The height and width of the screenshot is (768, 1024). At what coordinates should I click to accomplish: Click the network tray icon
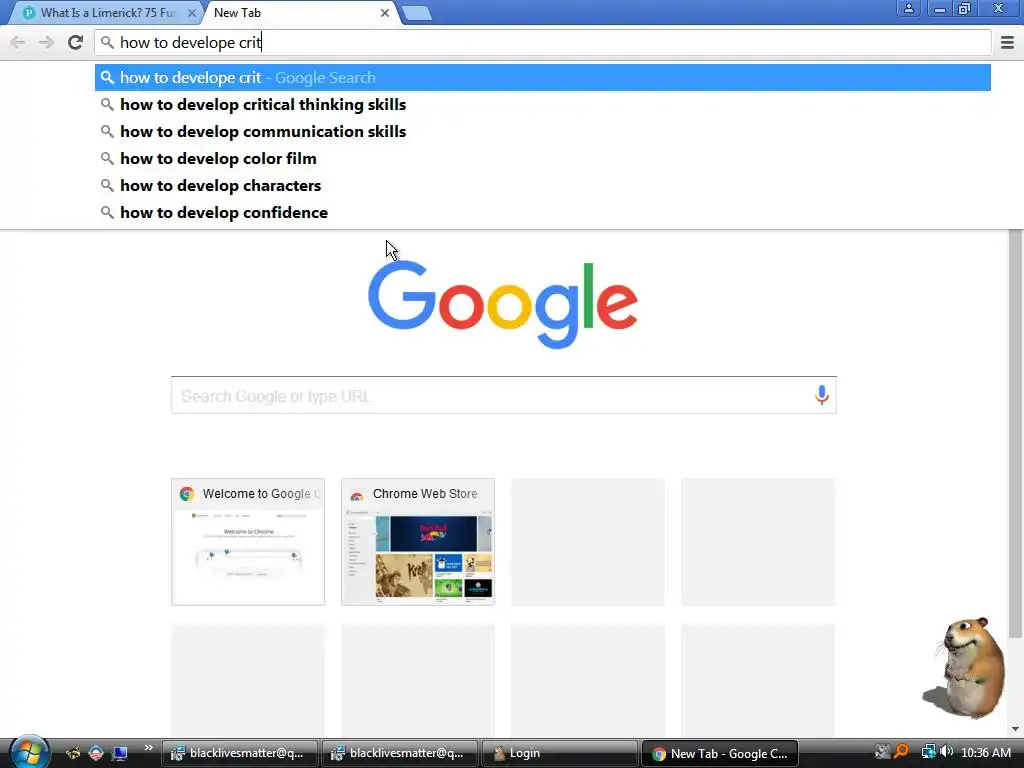[x=928, y=752]
